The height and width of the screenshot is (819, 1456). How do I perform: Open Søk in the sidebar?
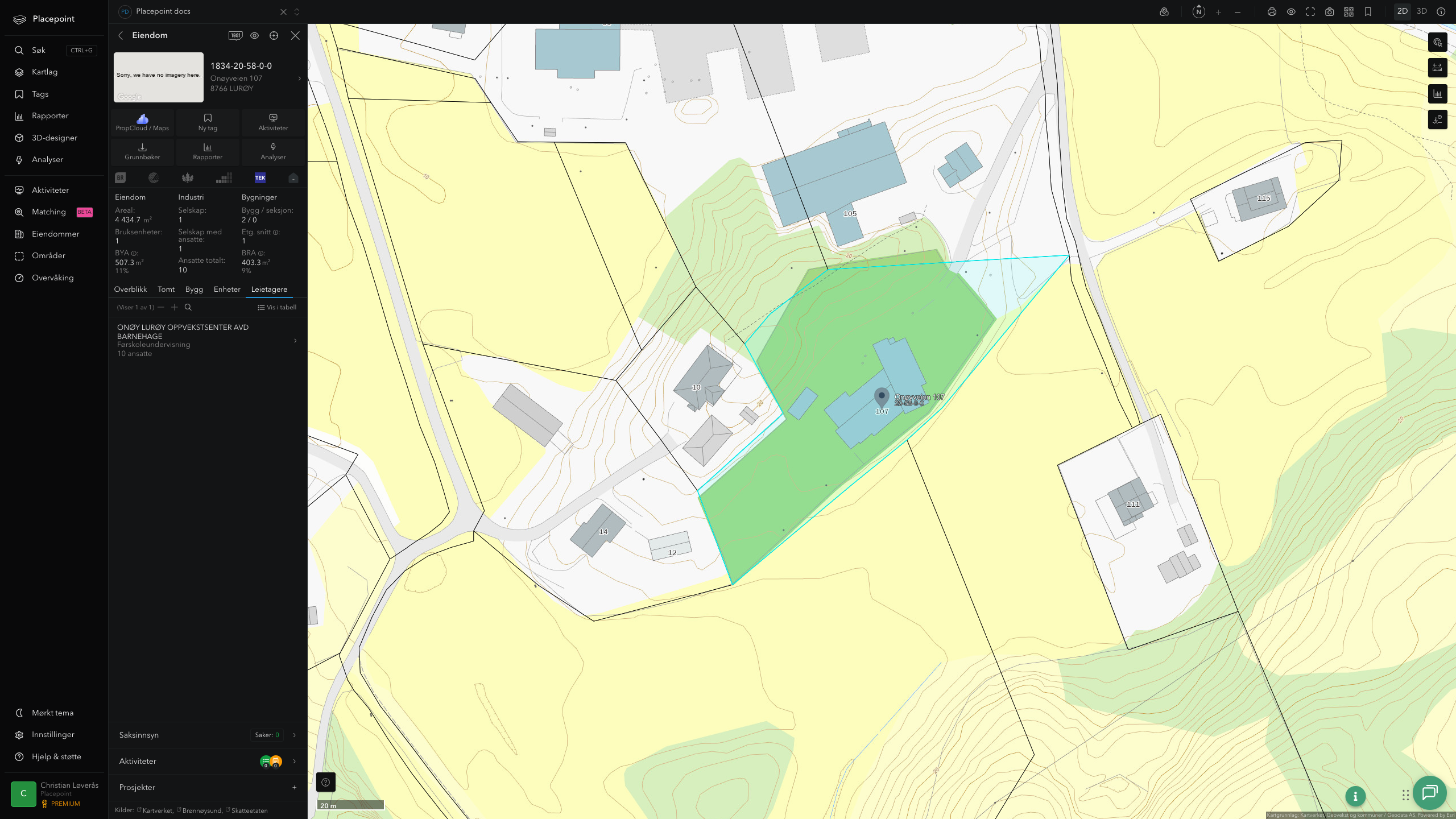(x=54, y=50)
